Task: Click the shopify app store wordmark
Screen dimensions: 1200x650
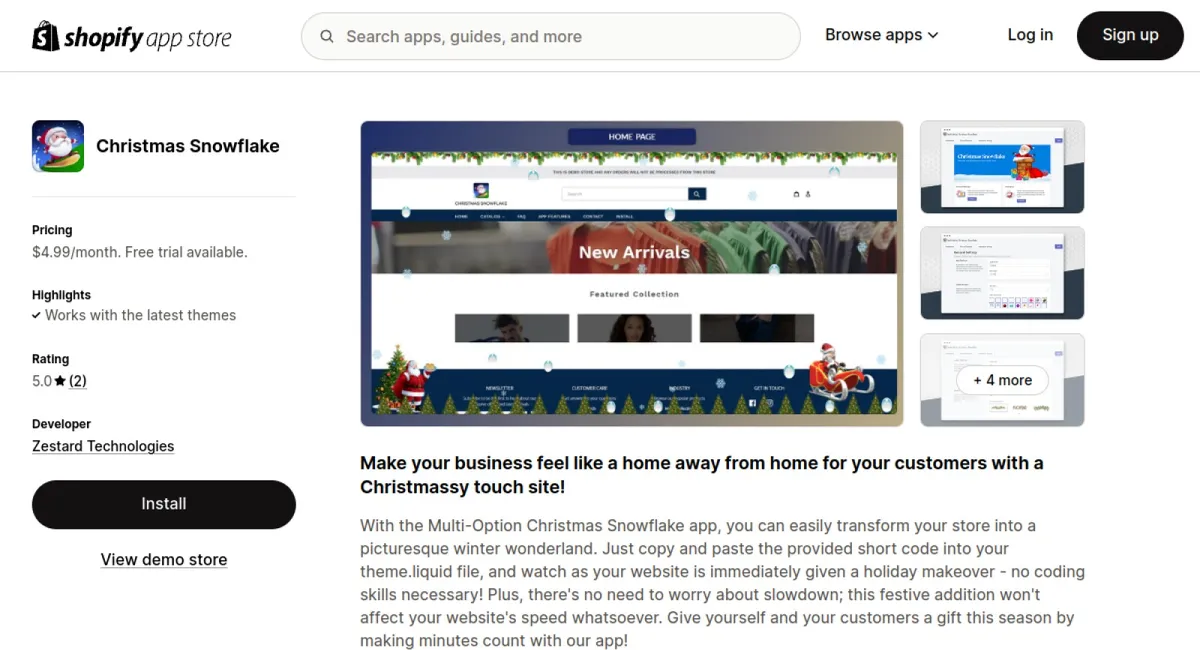Action: coord(147,38)
